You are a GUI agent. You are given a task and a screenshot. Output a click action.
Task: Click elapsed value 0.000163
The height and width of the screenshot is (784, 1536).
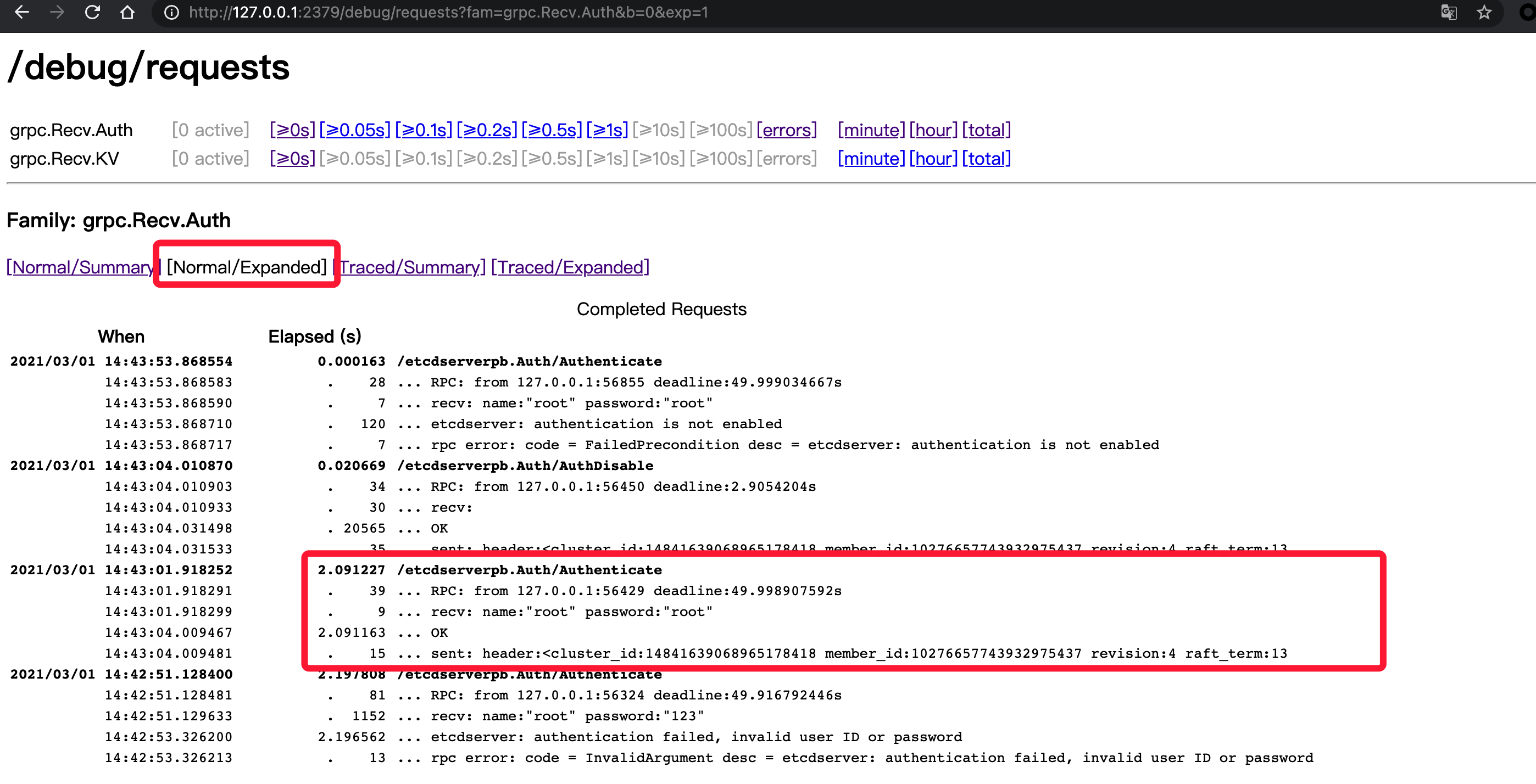click(351, 362)
